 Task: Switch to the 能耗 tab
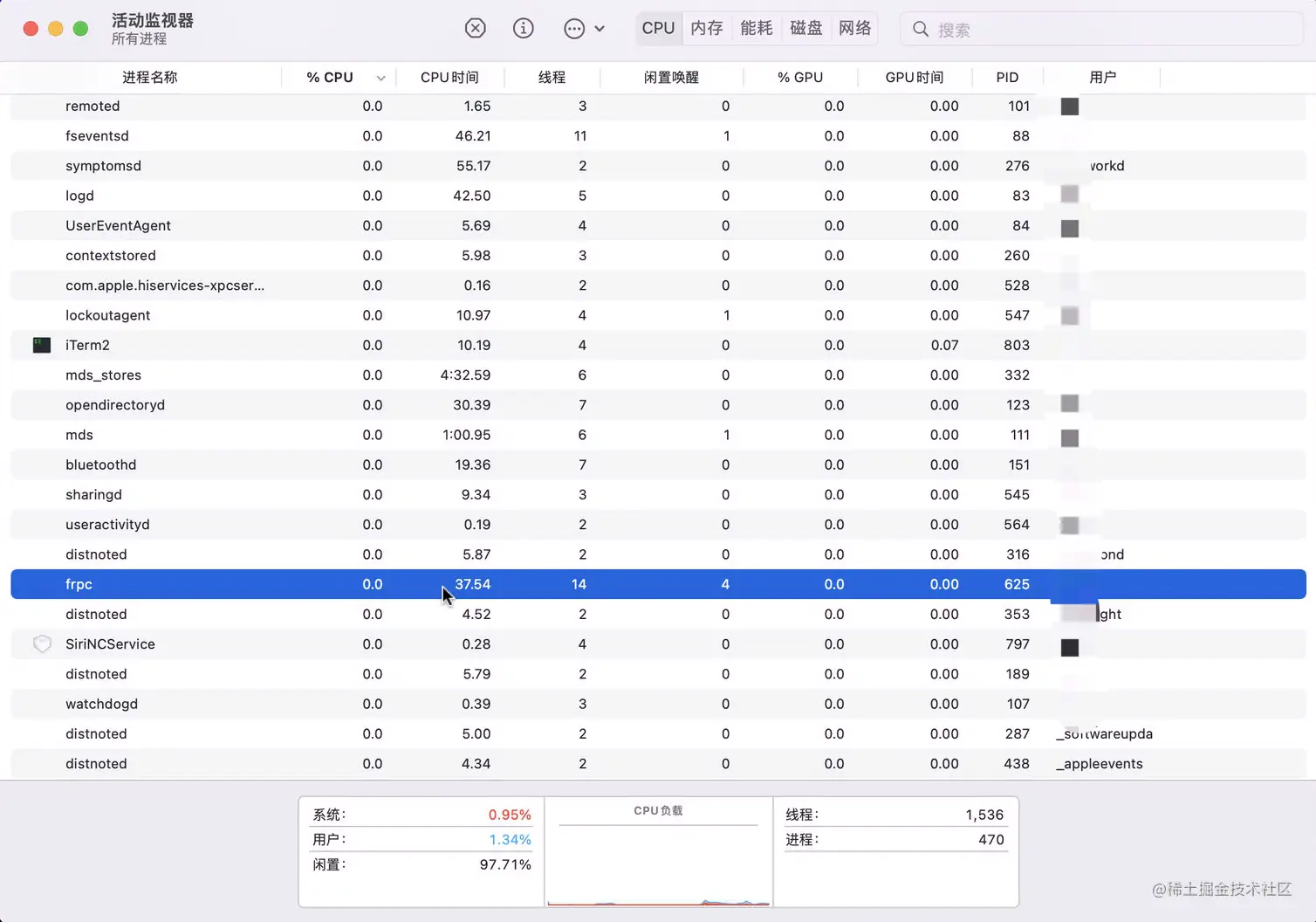tap(757, 29)
